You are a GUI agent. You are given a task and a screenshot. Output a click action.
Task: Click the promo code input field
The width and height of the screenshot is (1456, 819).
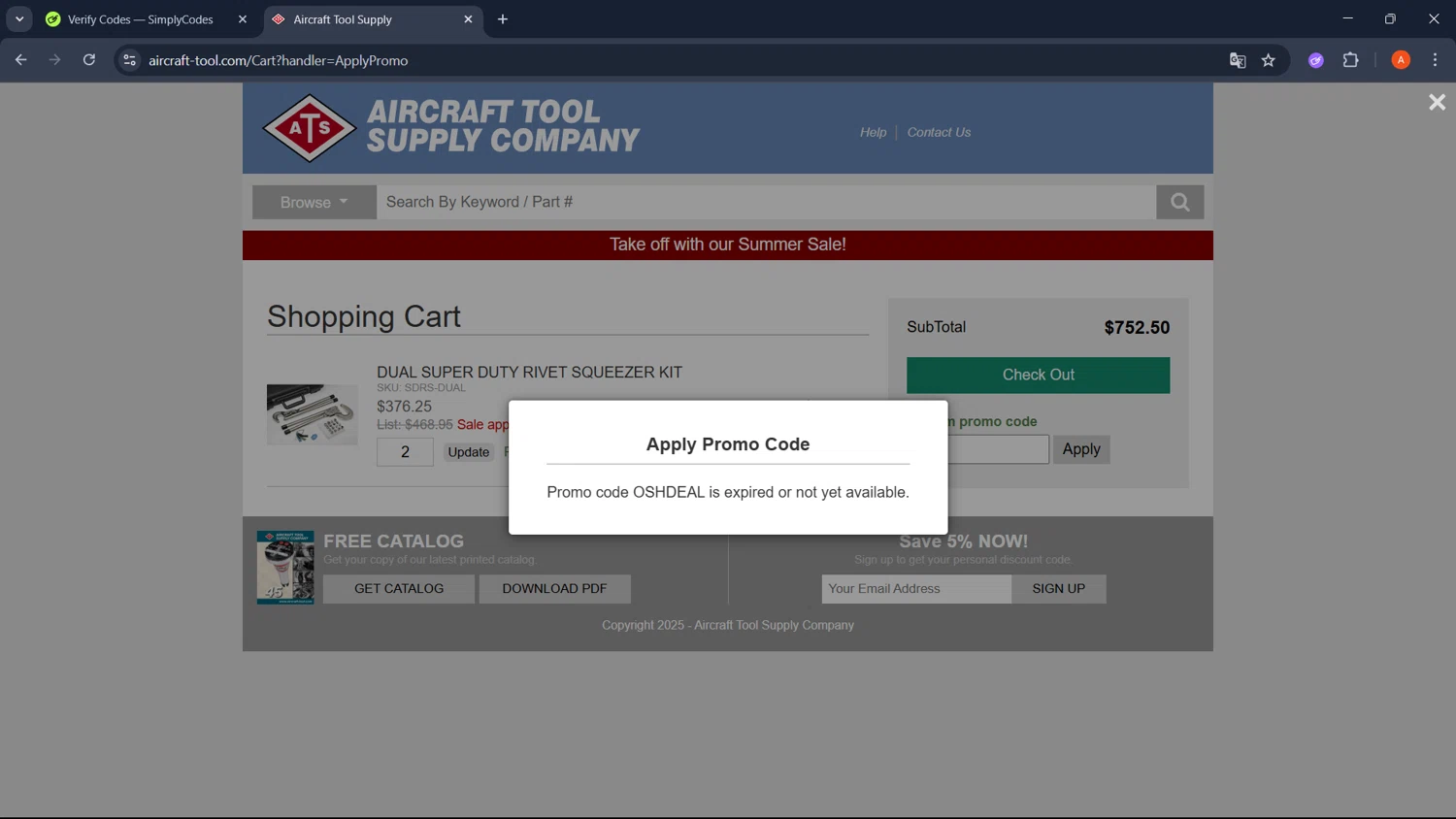click(x=998, y=449)
